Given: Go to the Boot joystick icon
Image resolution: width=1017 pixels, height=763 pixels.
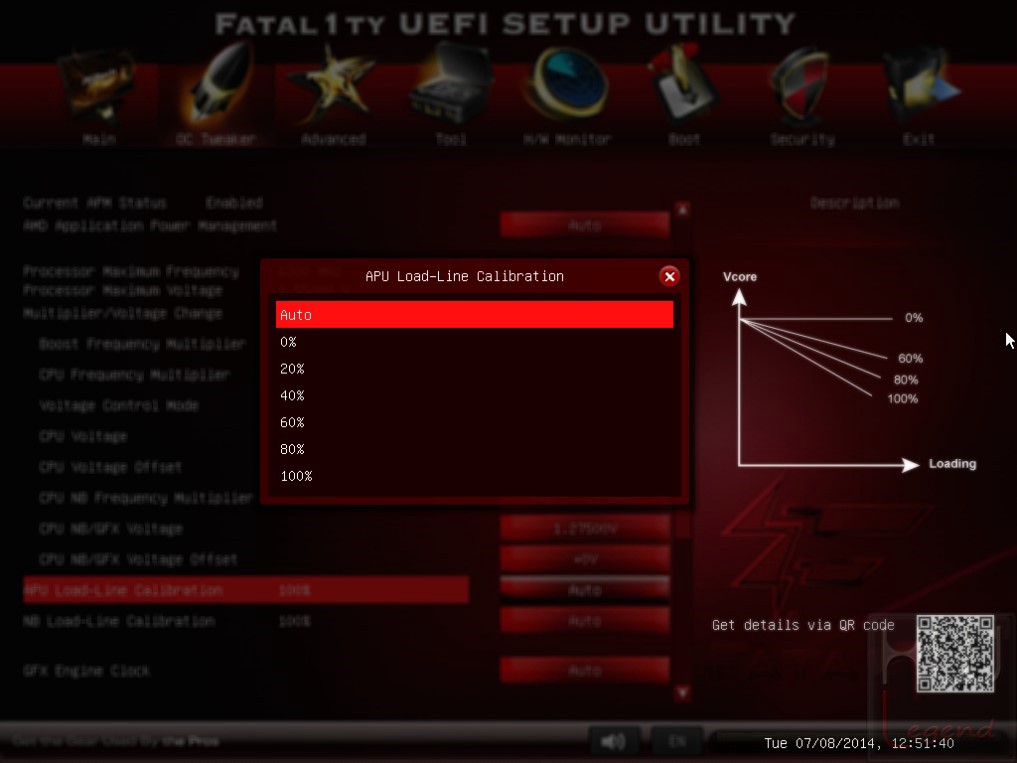Looking at the screenshot, I should click(683, 84).
